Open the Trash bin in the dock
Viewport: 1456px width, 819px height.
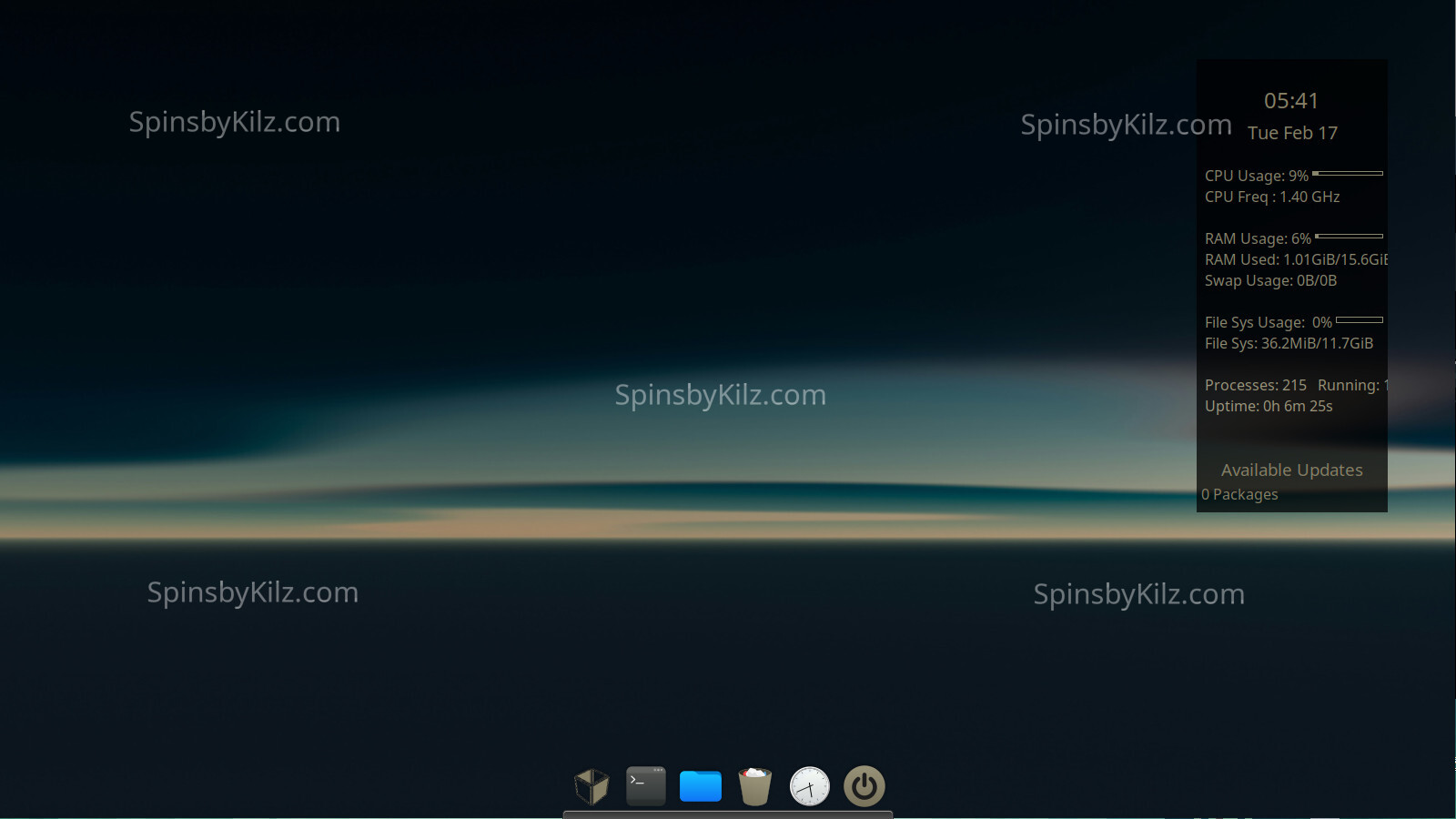[754, 786]
